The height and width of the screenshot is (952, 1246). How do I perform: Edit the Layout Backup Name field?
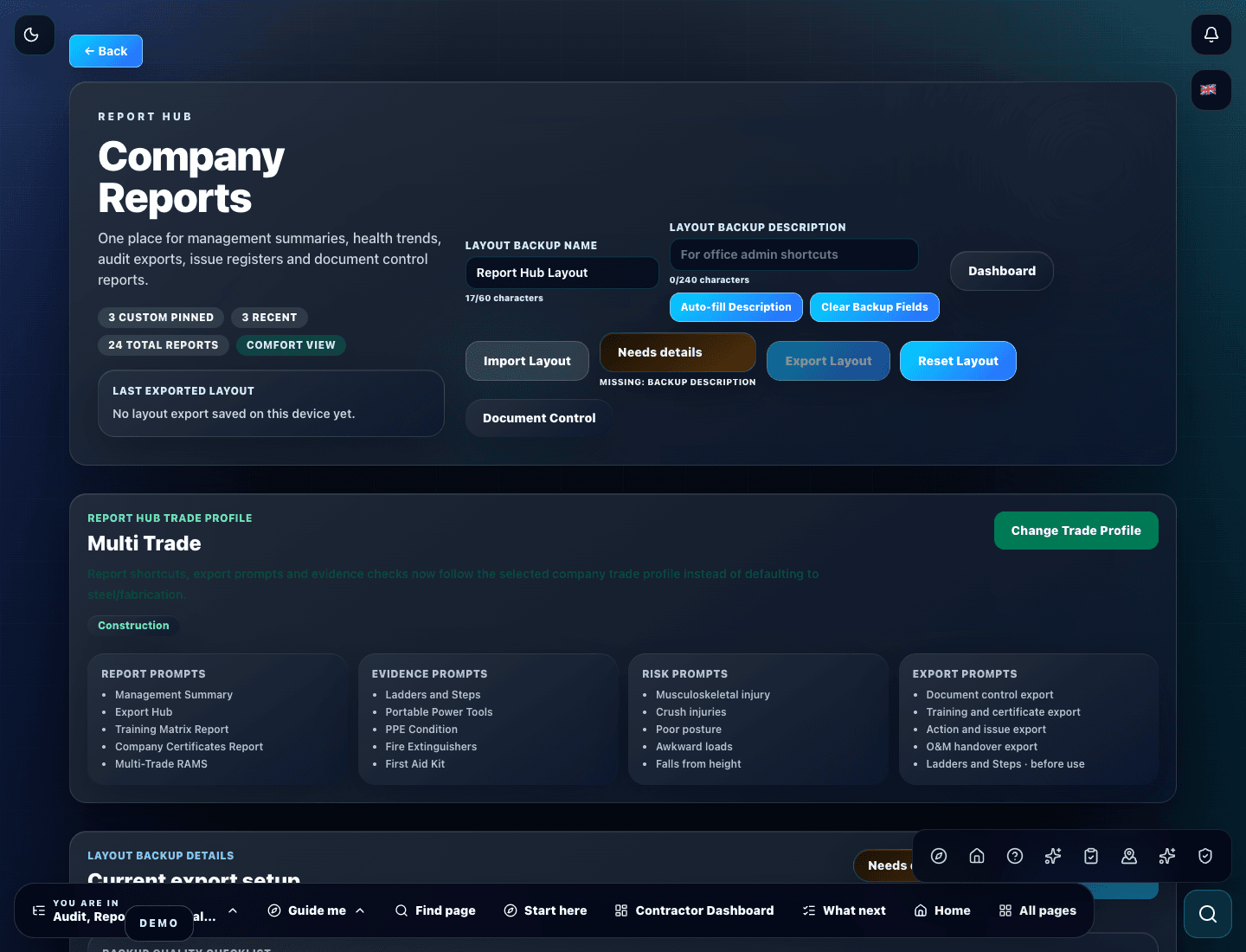[562, 273]
